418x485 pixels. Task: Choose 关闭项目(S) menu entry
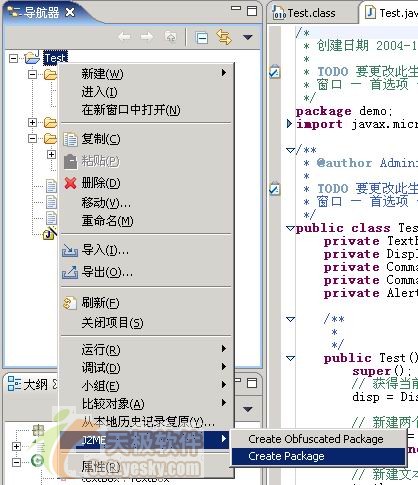click(146, 322)
